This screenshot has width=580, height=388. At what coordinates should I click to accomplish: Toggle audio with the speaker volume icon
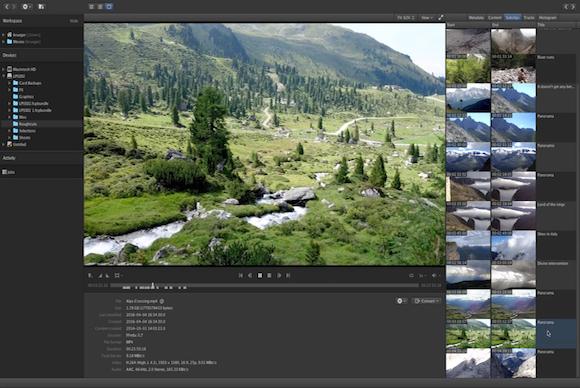coord(435,276)
